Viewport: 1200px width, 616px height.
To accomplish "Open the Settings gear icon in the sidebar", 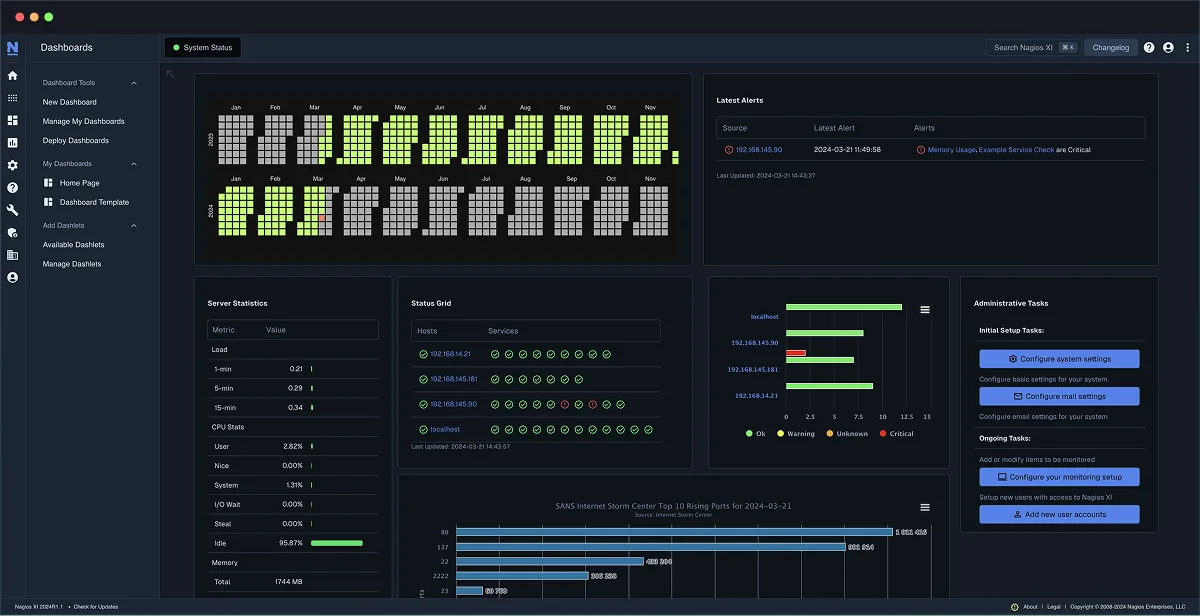I will (11, 166).
